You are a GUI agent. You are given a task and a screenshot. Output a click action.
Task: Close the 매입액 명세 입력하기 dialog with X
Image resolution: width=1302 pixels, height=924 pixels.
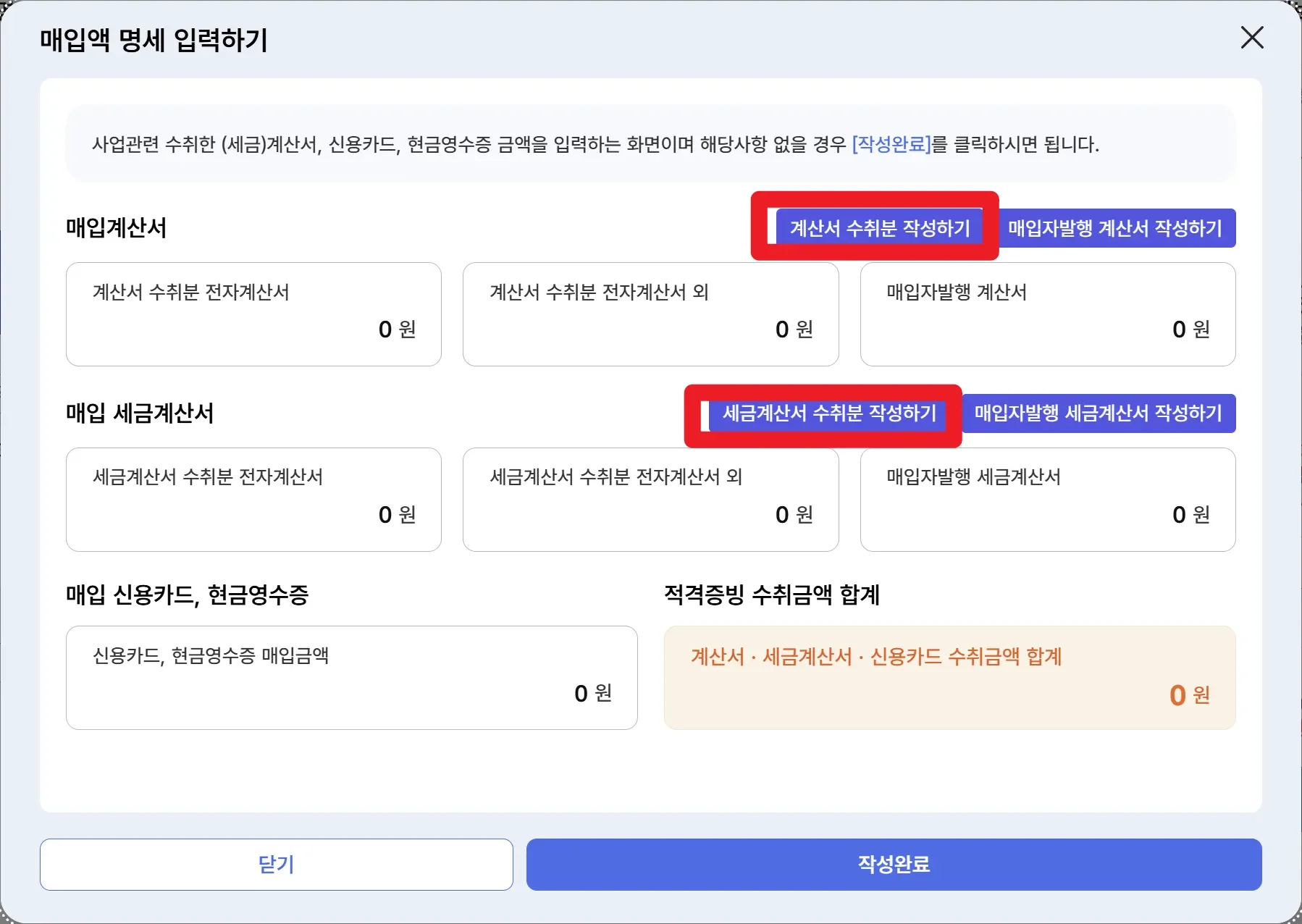tap(1251, 38)
